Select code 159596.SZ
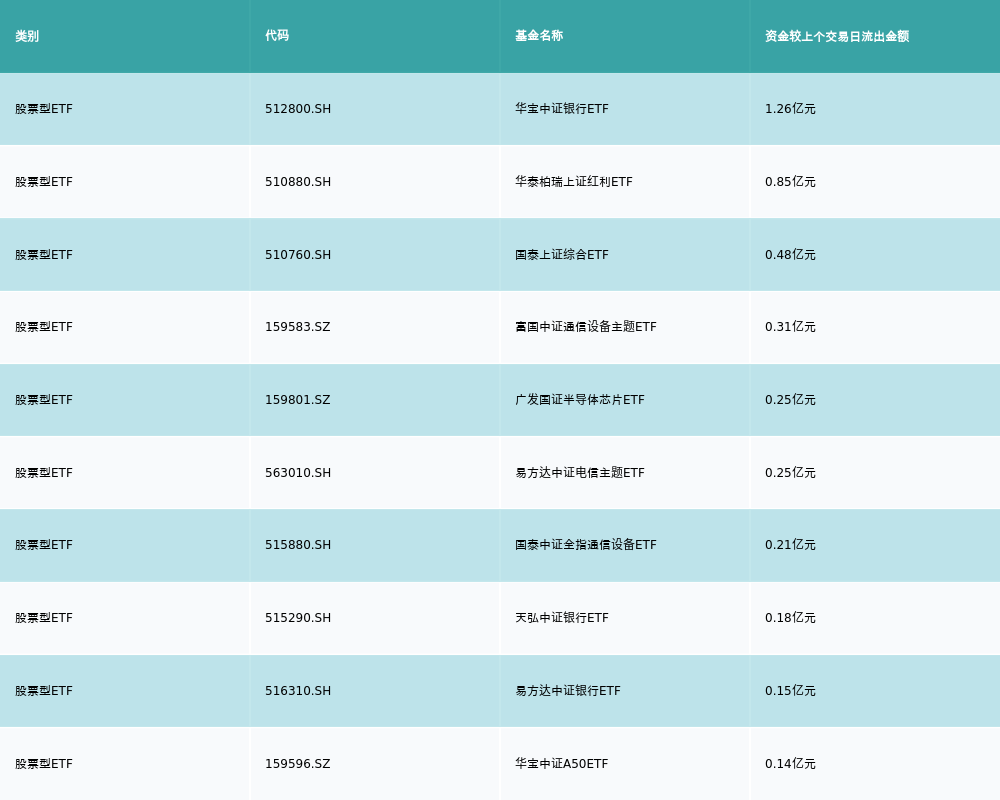Viewport: 1000px width, 800px height. pos(298,764)
